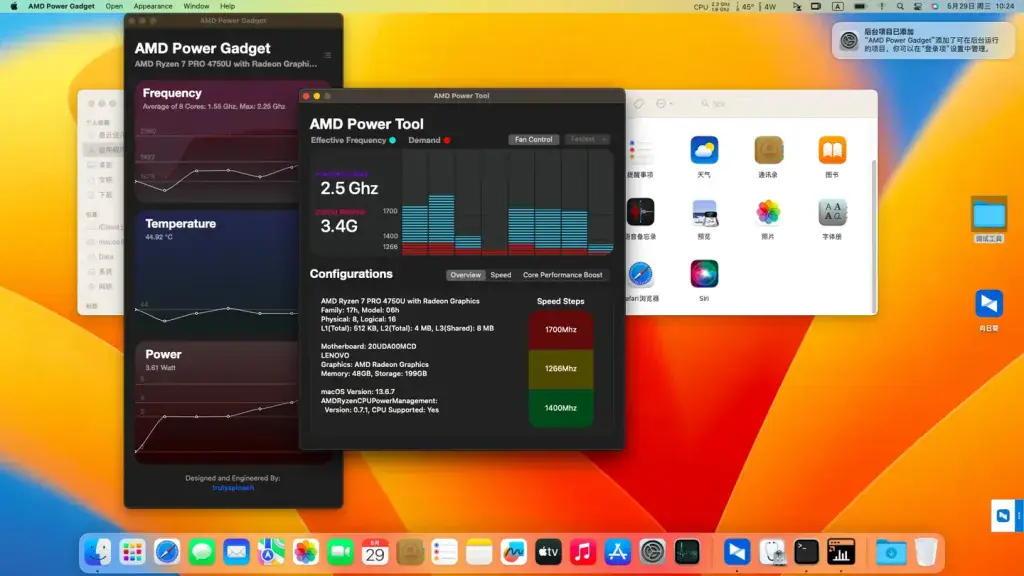Open the Fastest speed dropdown
Viewport: 1024px width, 576px height.
pos(586,139)
